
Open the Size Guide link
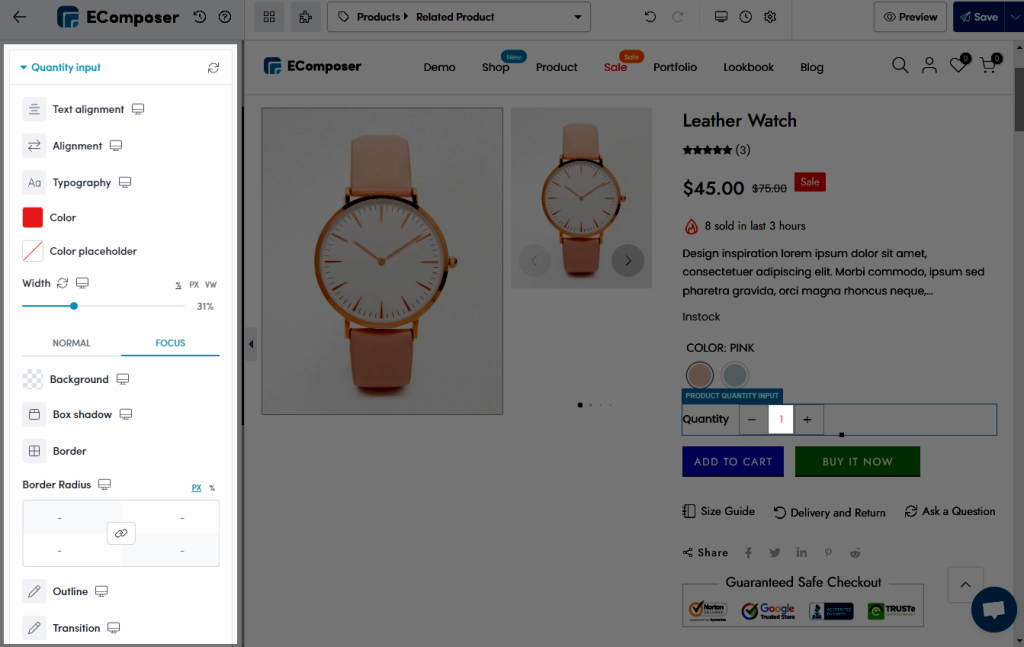click(718, 511)
